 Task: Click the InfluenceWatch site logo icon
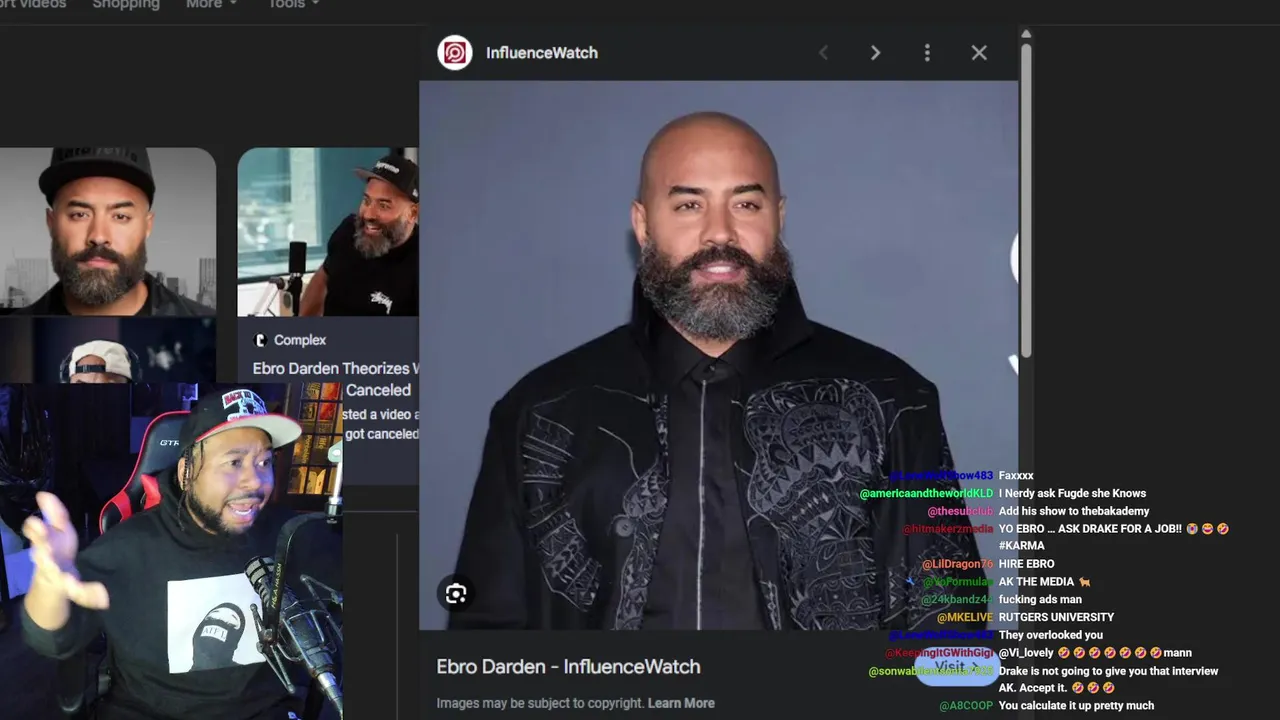tap(455, 53)
